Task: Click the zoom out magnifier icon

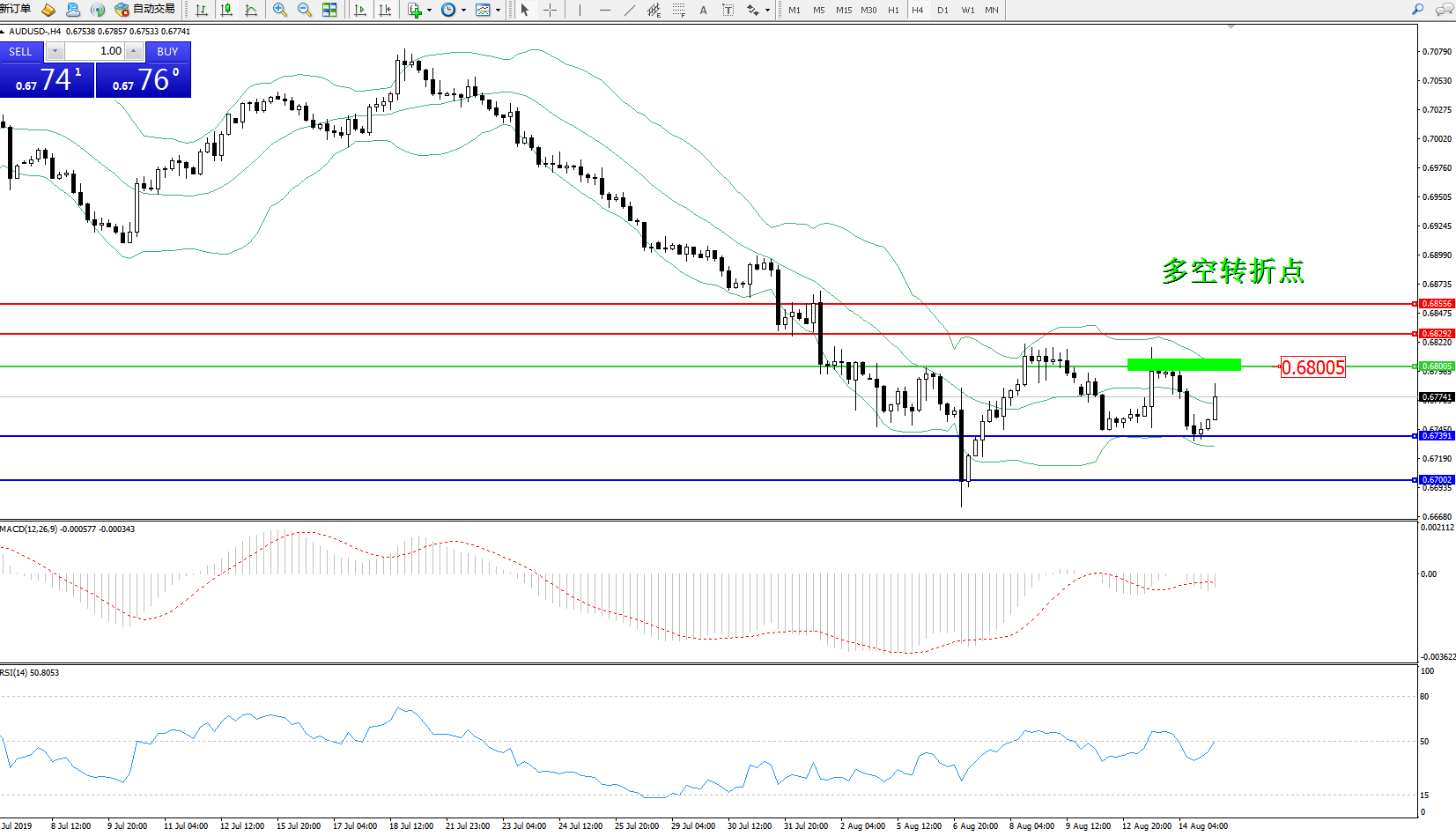Action: coord(305,10)
